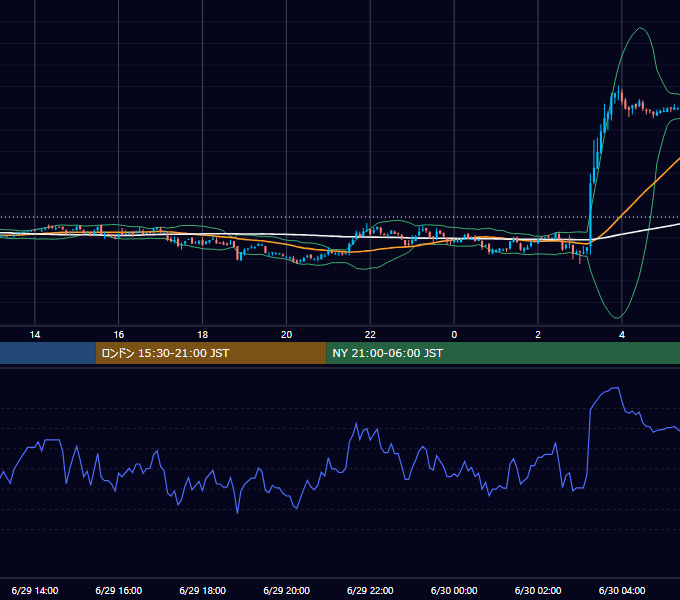The width and height of the screenshot is (680, 600).
Task: Click the 18 hour axis label
Action: tap(203, 335)
